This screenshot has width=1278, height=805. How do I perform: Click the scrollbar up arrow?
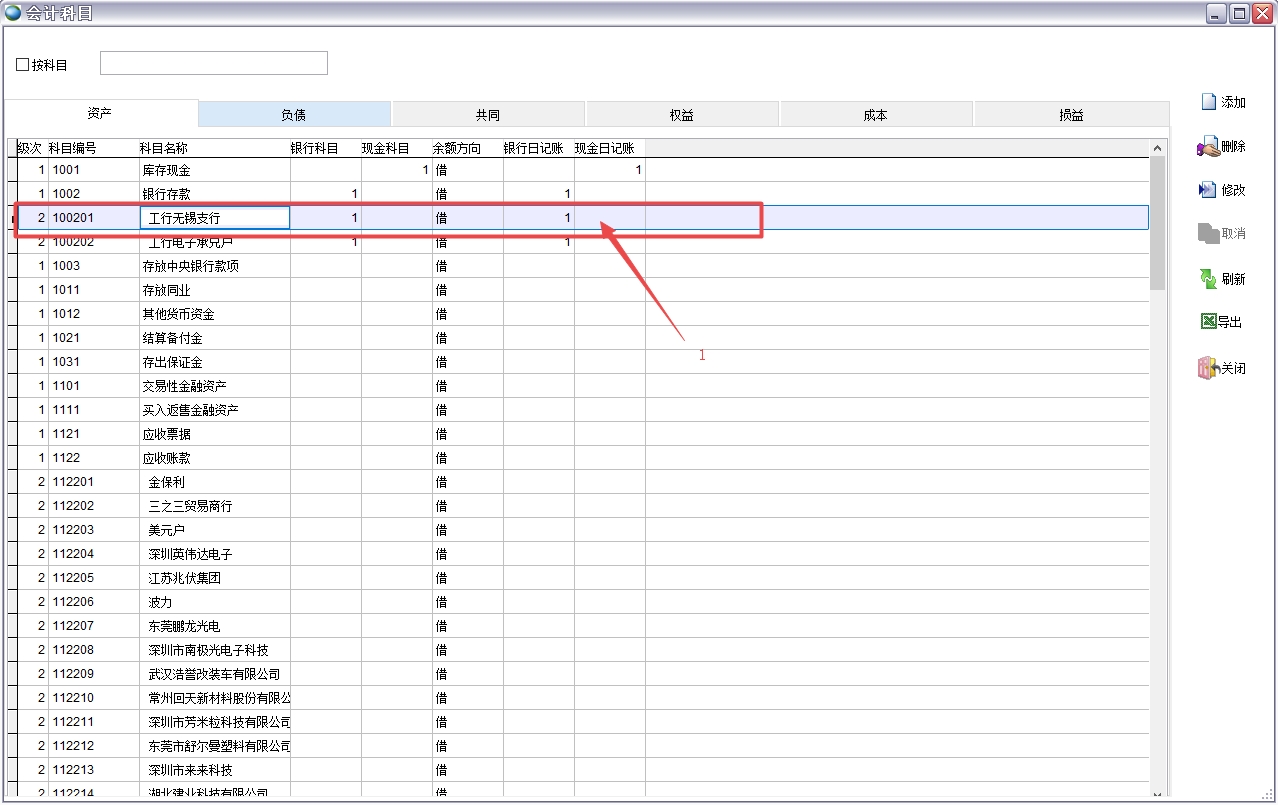pos(1158,148)
